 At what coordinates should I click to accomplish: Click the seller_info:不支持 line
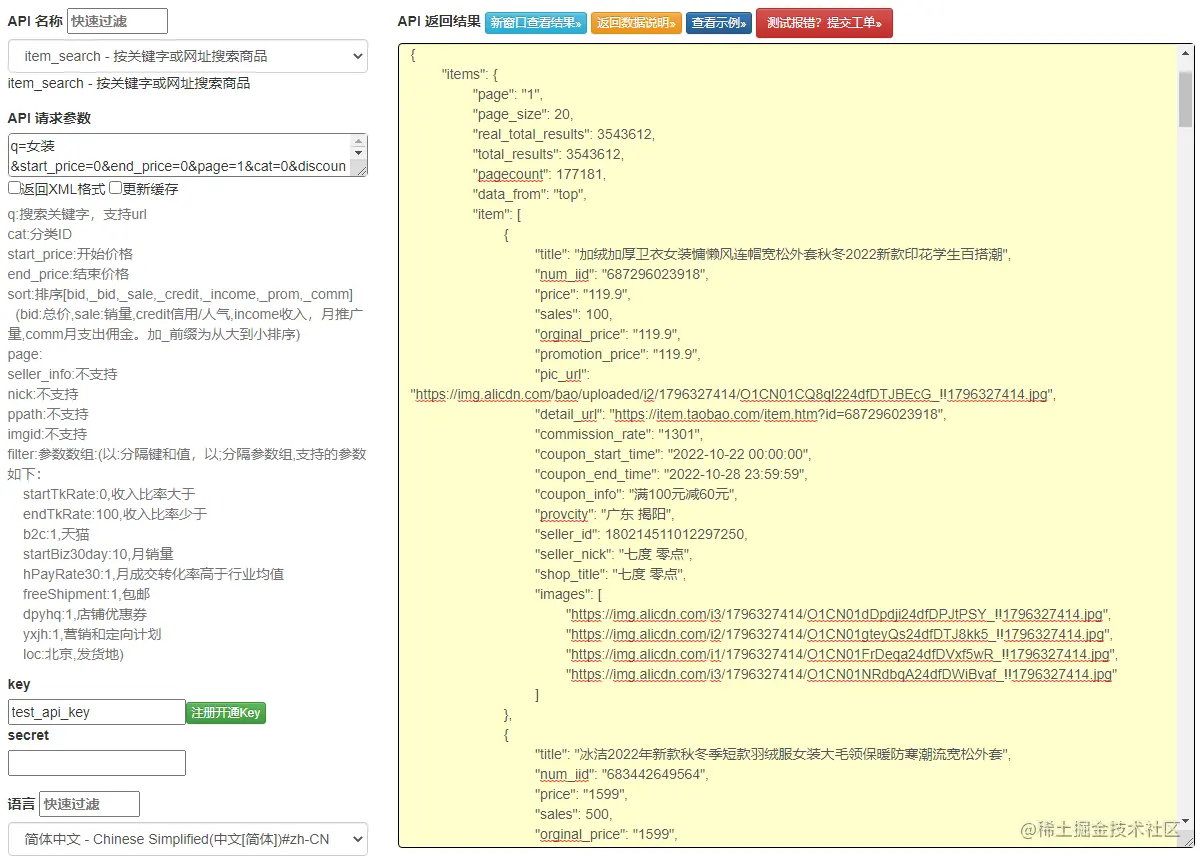point(63,374)
